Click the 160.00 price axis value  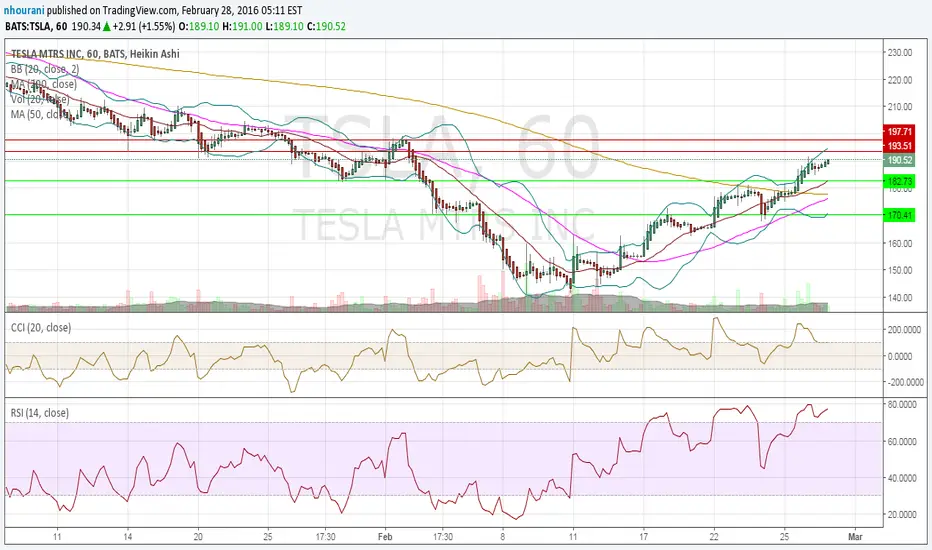(900, 243)
